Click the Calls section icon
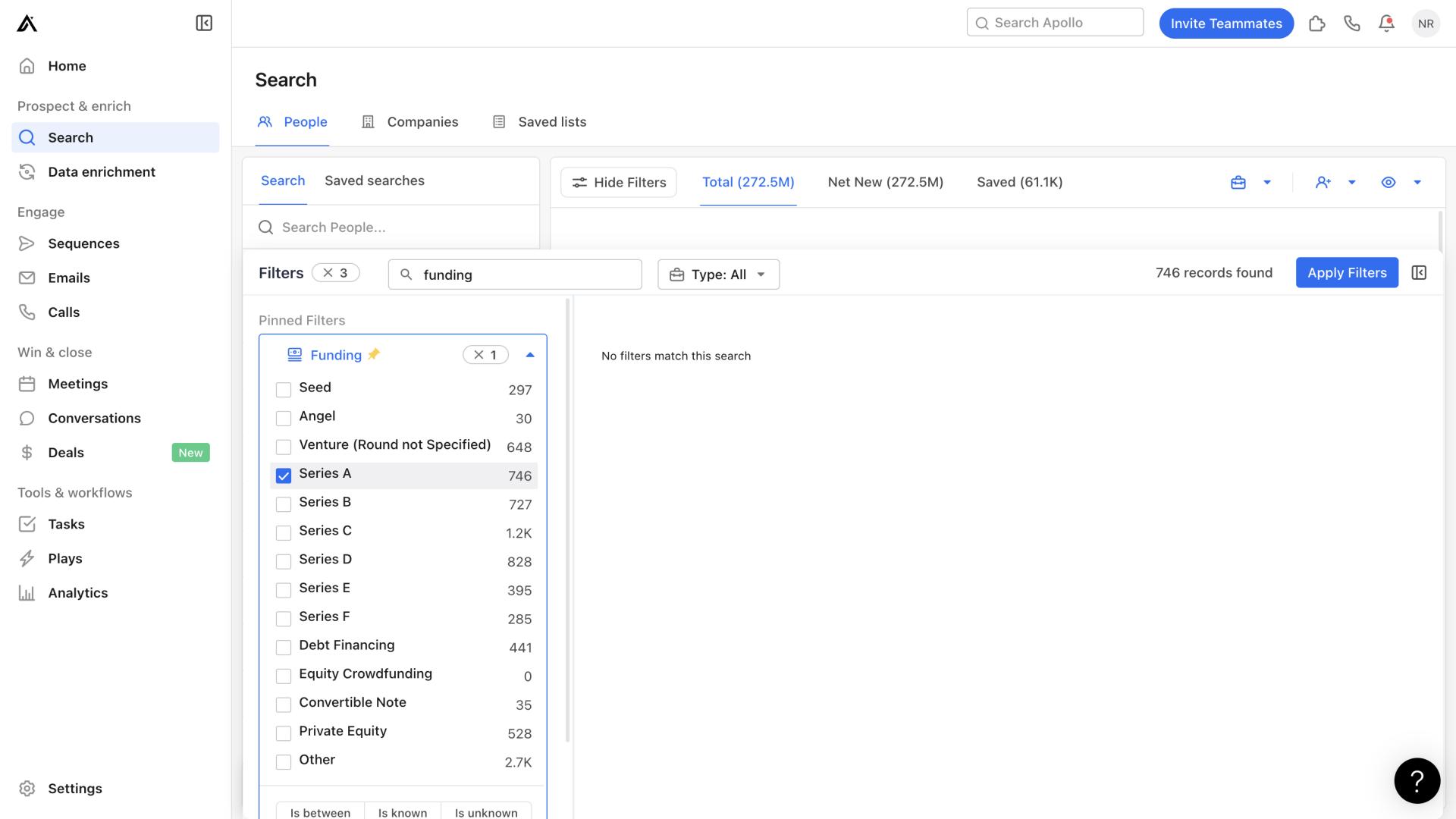Viewport: 1456px width, 819px height. click(x=27, y=312)
